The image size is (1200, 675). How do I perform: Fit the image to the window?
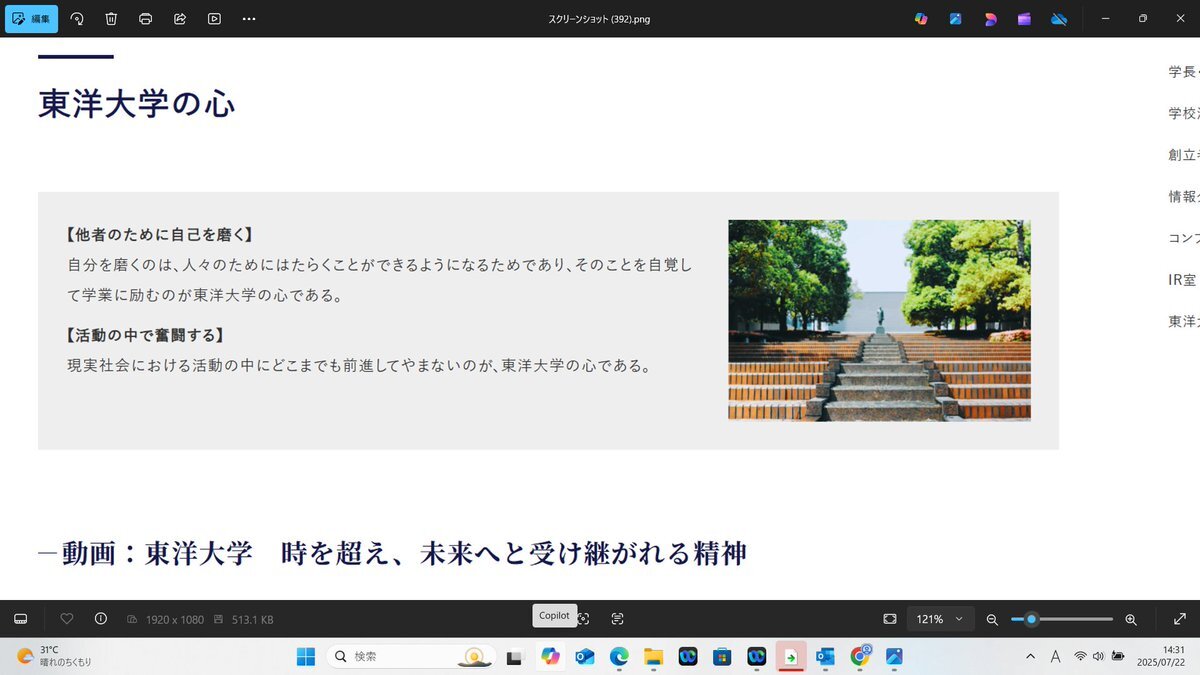(890, 619)
